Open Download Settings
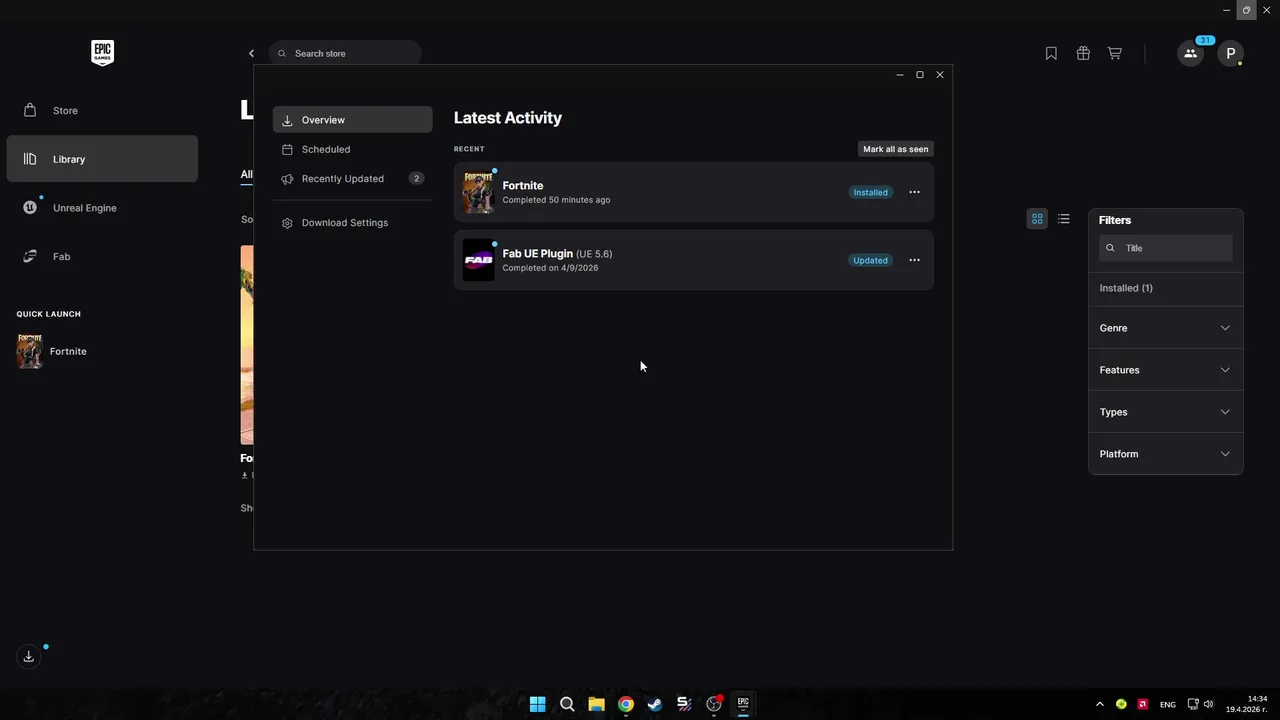Viewport: 1280px width, 720px height. click(x=352, y=222)
